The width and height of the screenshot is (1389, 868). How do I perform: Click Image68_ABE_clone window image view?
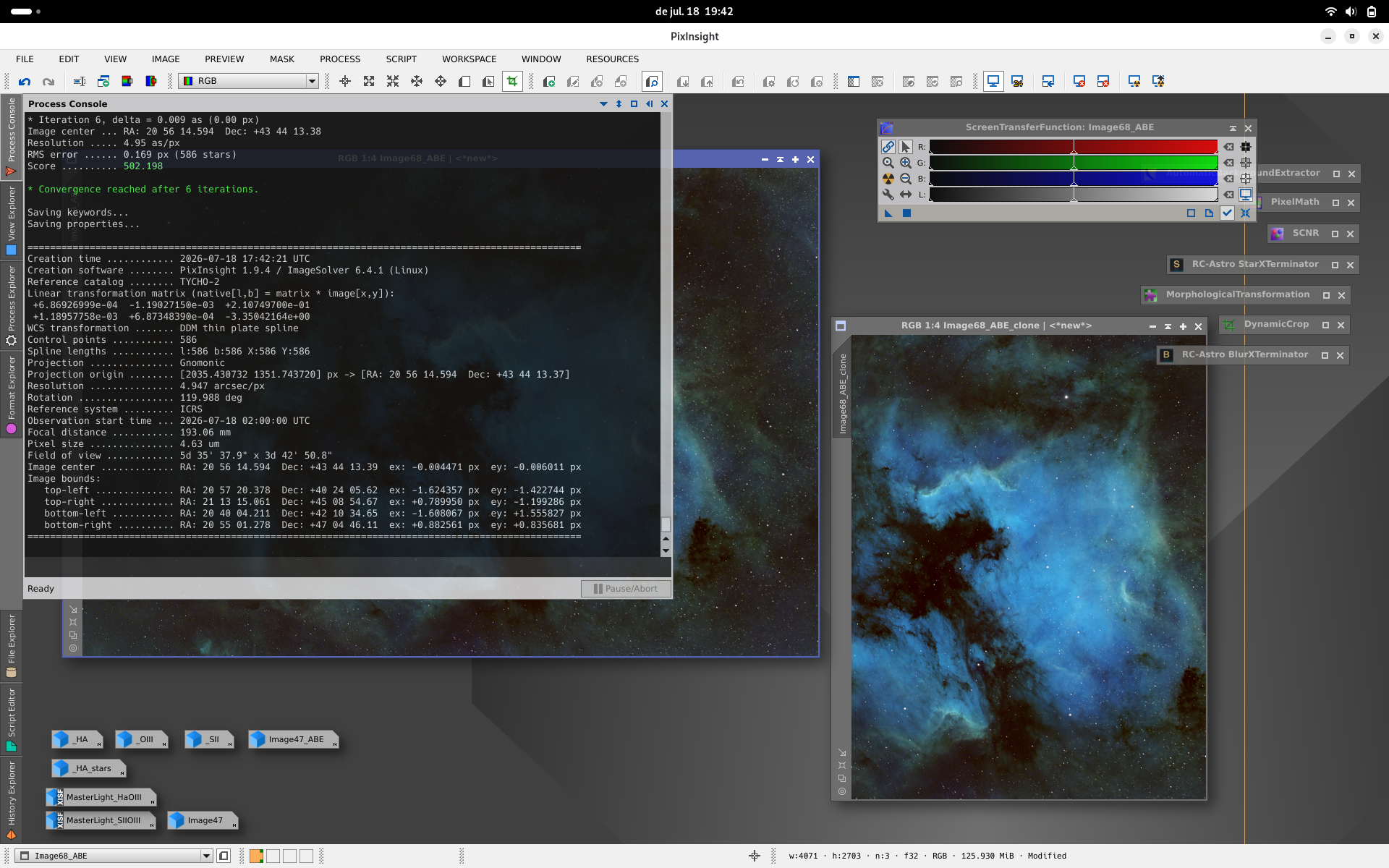click(x=1029, y=567)
